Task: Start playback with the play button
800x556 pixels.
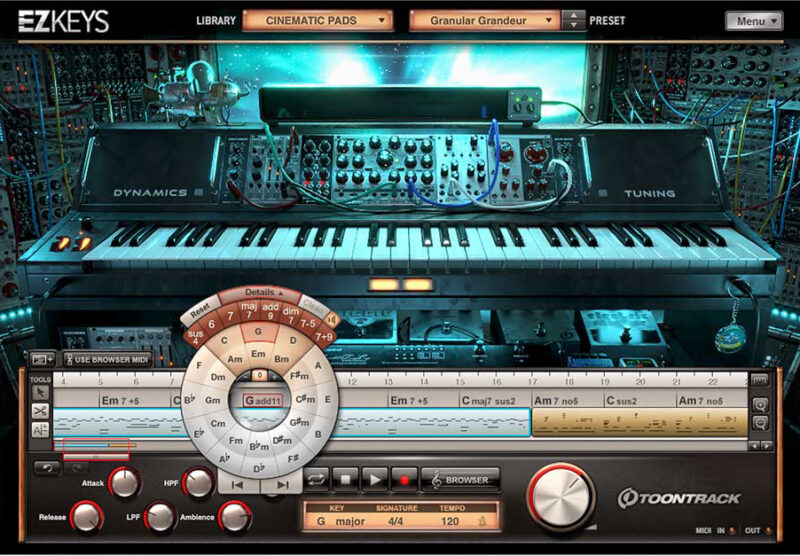Action: click(x=374, y=480)
